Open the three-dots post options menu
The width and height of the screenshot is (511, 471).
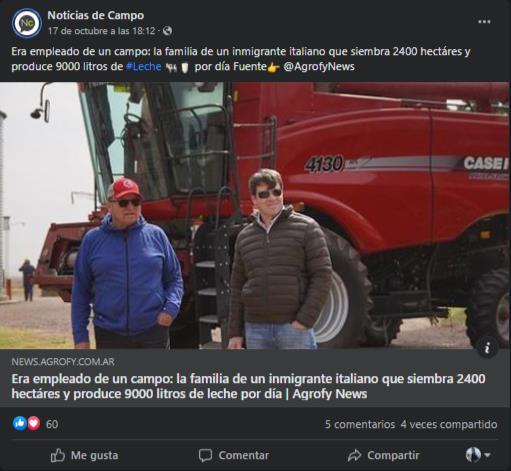point(484,22)
